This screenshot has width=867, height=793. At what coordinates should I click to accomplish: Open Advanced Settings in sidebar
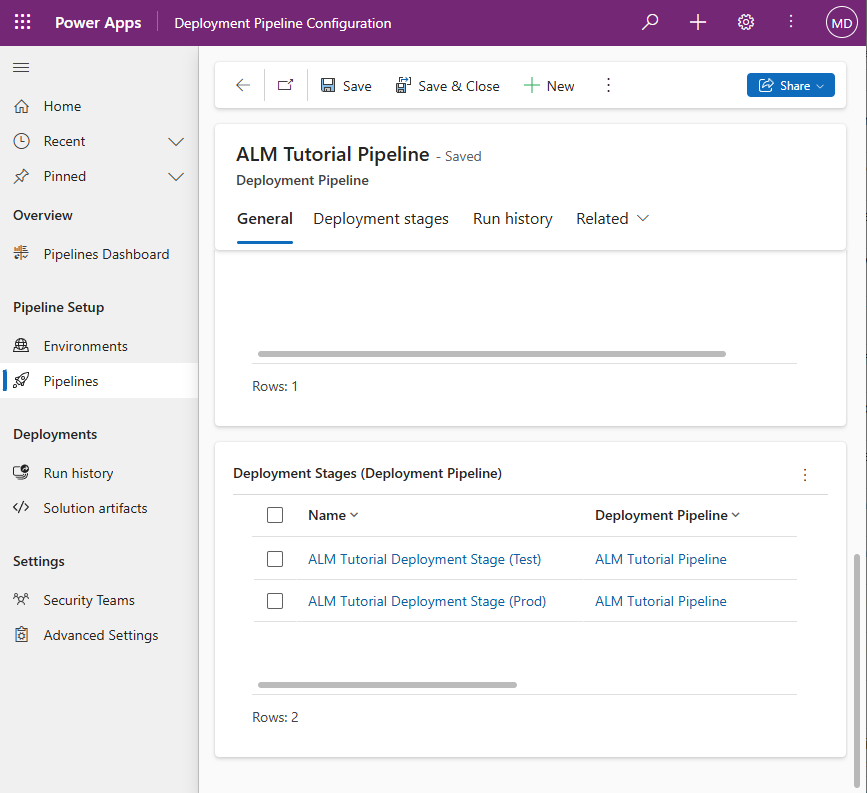point(100,635)
